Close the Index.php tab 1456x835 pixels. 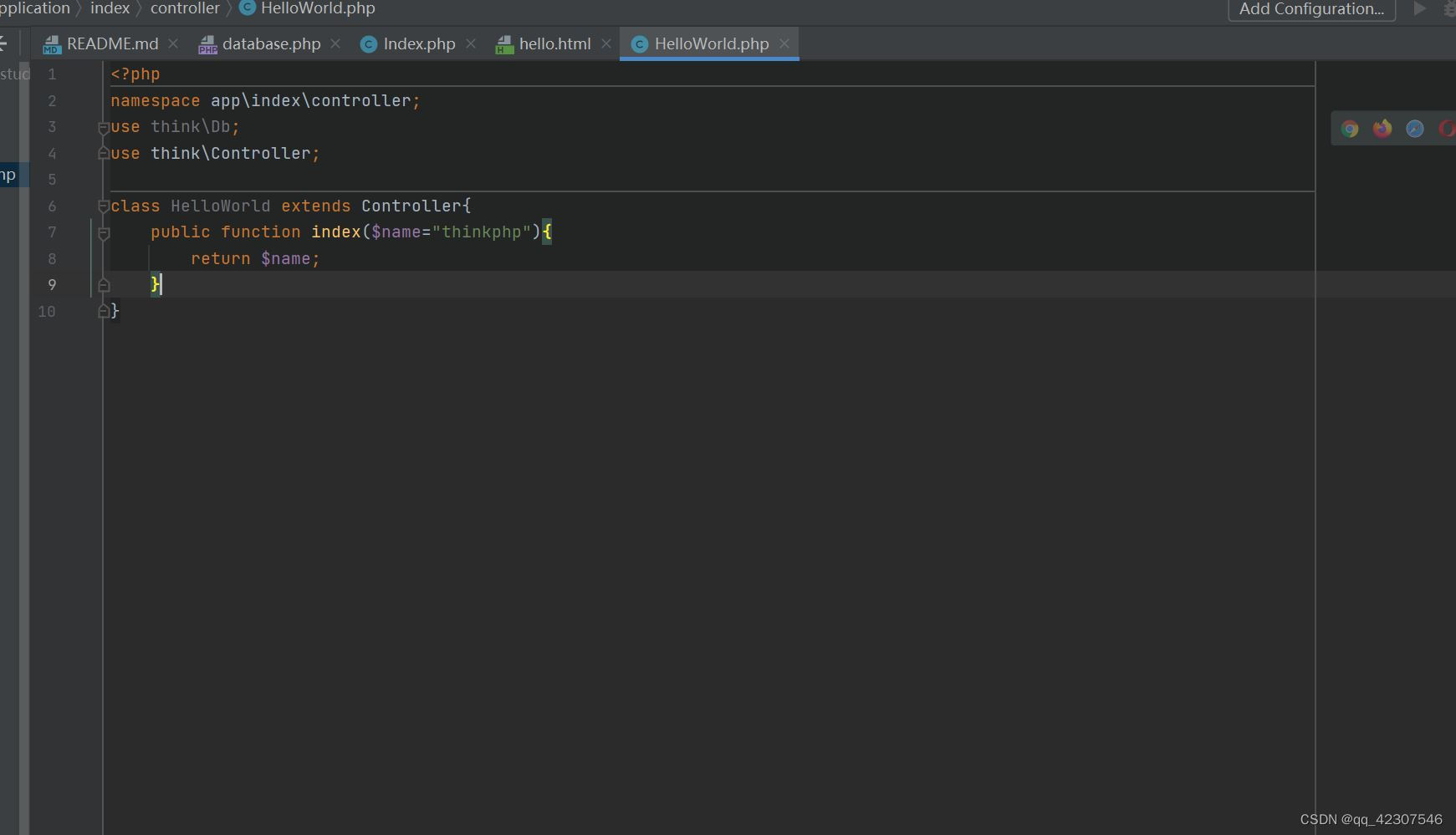pyautogui.click(x=471, y=43)
